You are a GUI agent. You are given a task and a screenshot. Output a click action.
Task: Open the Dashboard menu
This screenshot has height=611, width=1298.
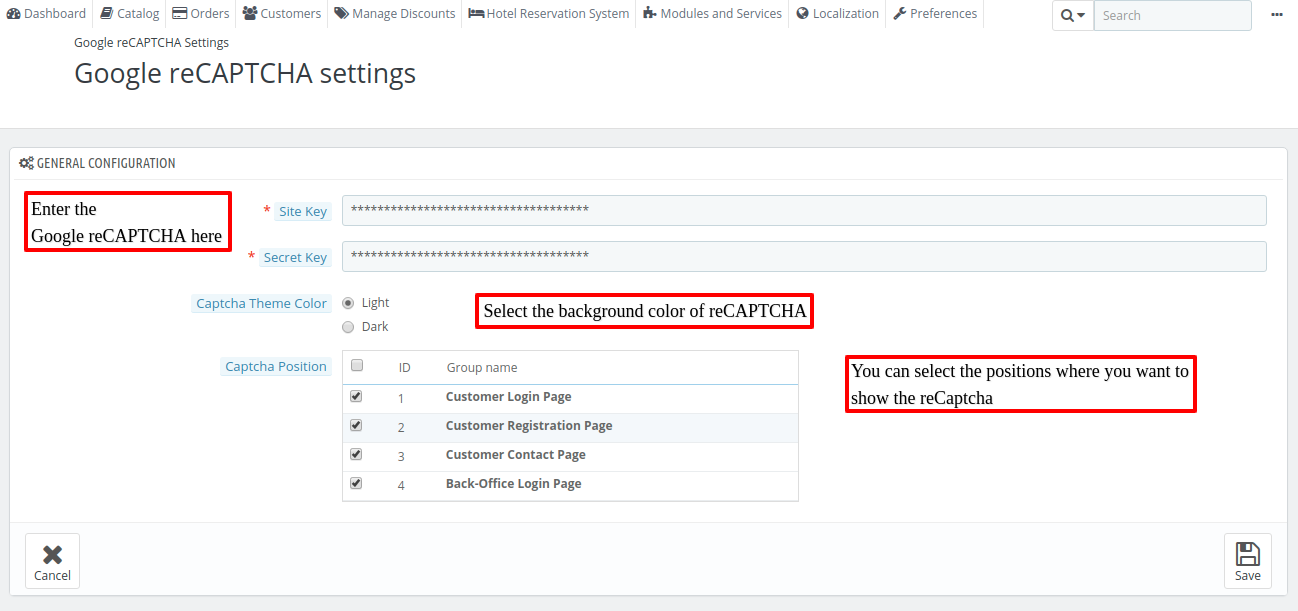click(47, 14)
